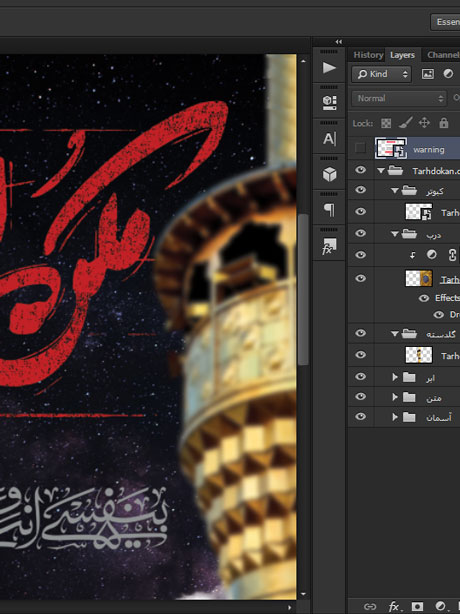Select the warning layer thumbnail
The image size is (460, 614).
[x=391, y=148]
